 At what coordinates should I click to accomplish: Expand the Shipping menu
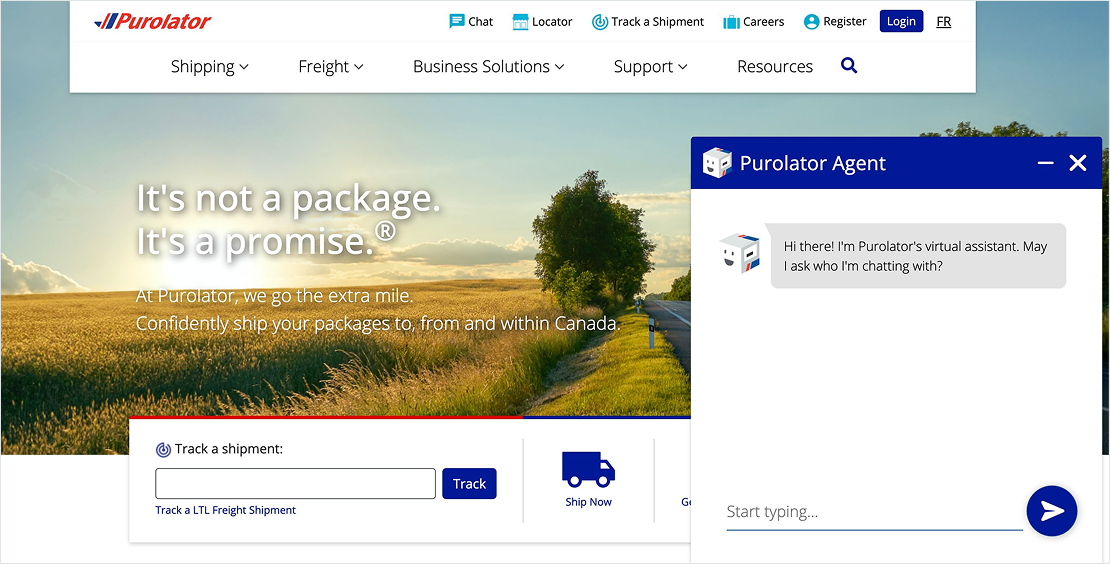[x=210, y=67]
